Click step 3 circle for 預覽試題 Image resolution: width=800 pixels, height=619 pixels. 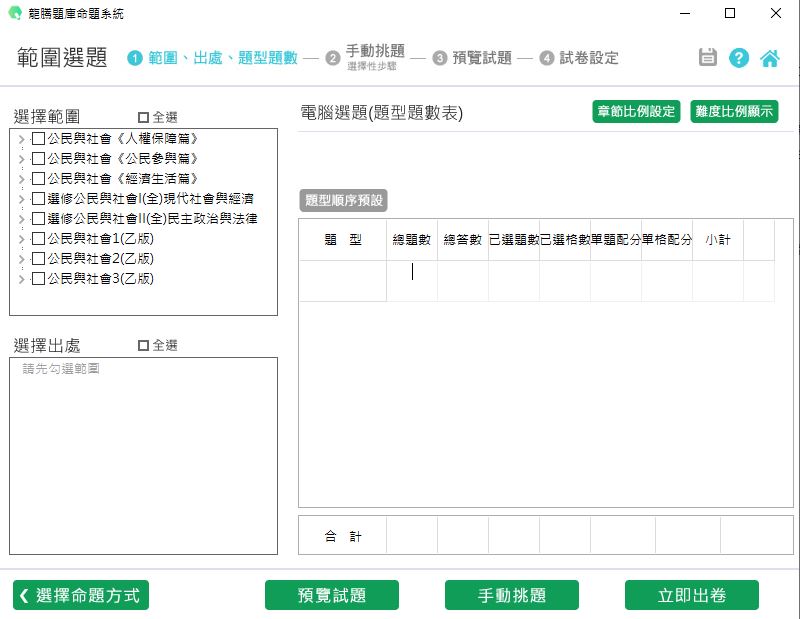pyautogui.click(x=440, y=58)
